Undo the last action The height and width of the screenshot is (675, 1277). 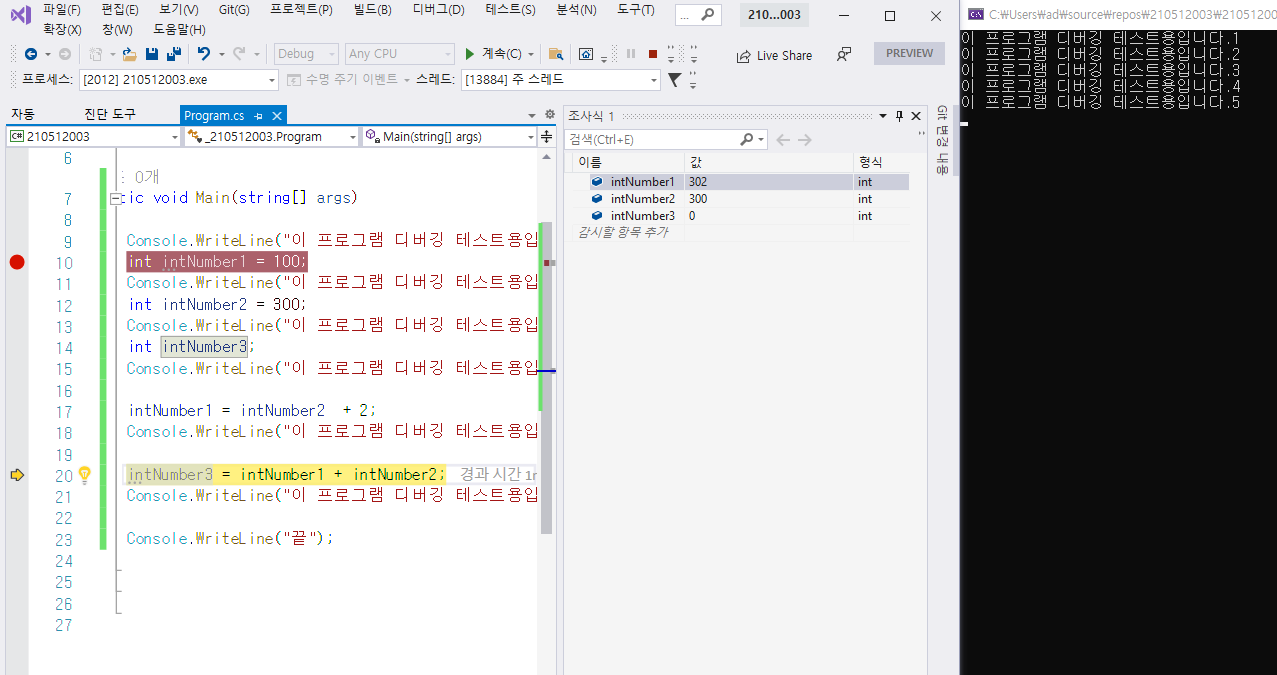[x=203, y=54]
